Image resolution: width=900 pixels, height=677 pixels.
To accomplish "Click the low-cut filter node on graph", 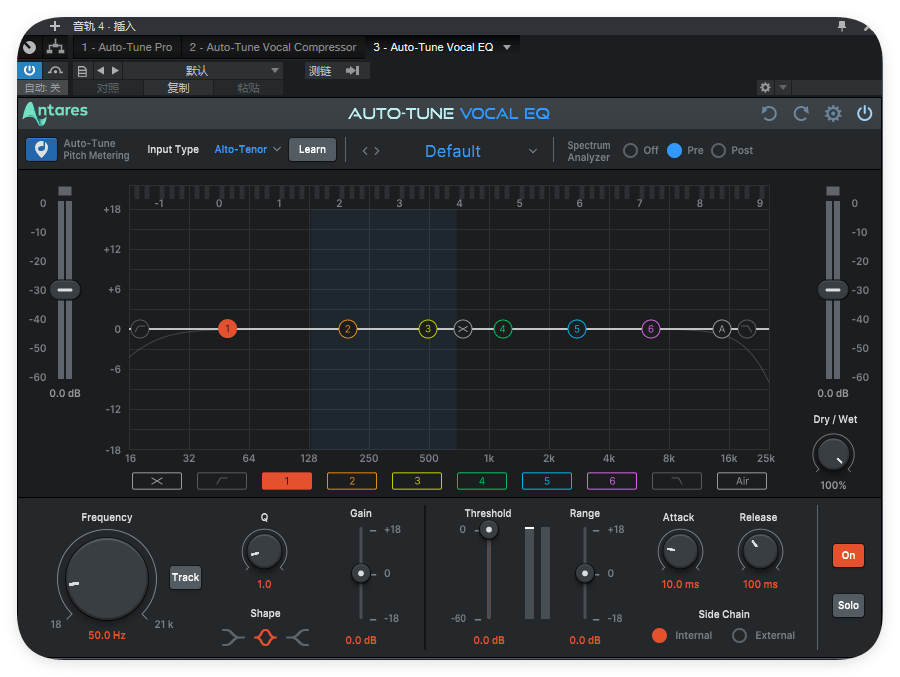I will point(140,329).
